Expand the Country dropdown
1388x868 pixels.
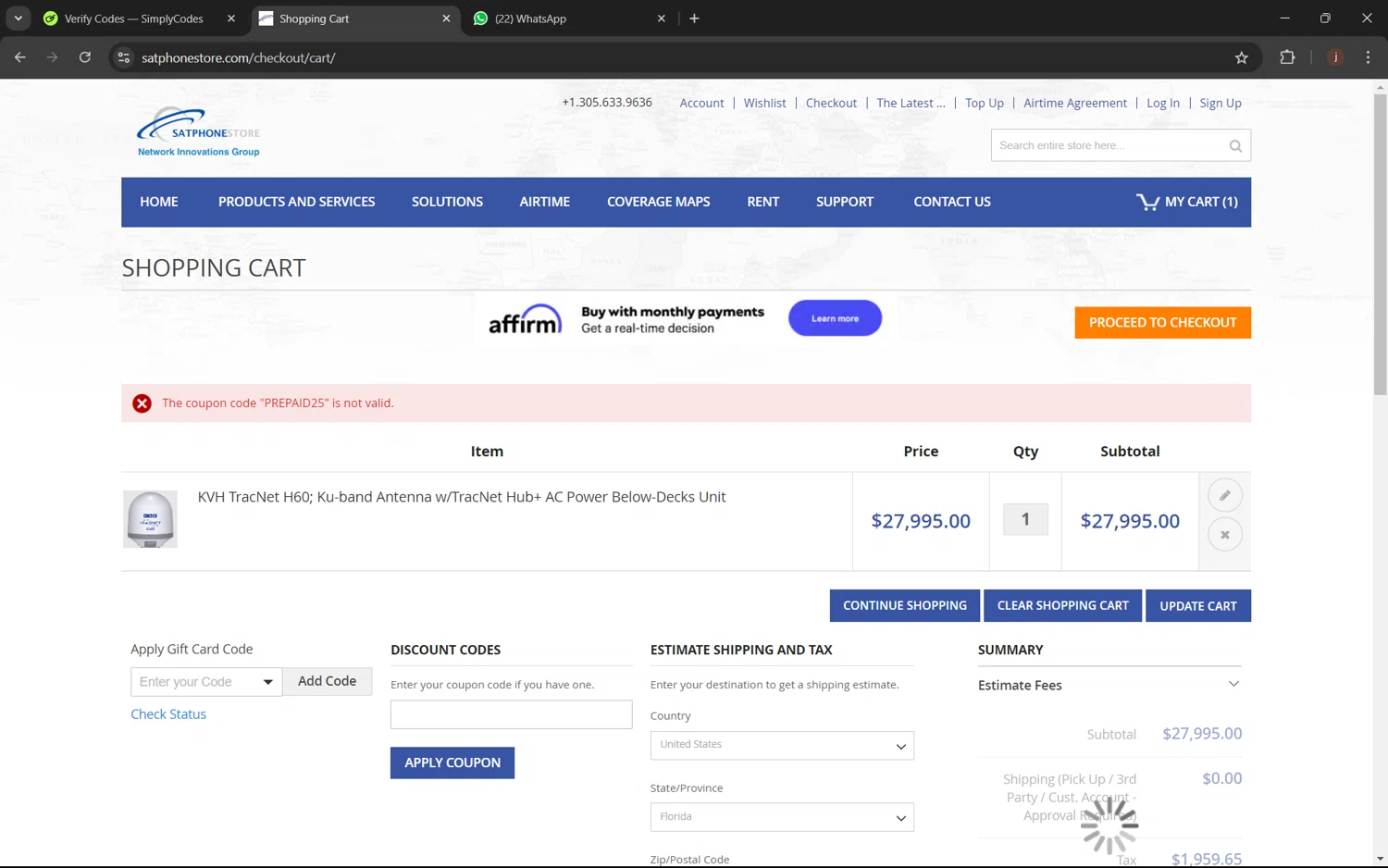coord(782,746)
